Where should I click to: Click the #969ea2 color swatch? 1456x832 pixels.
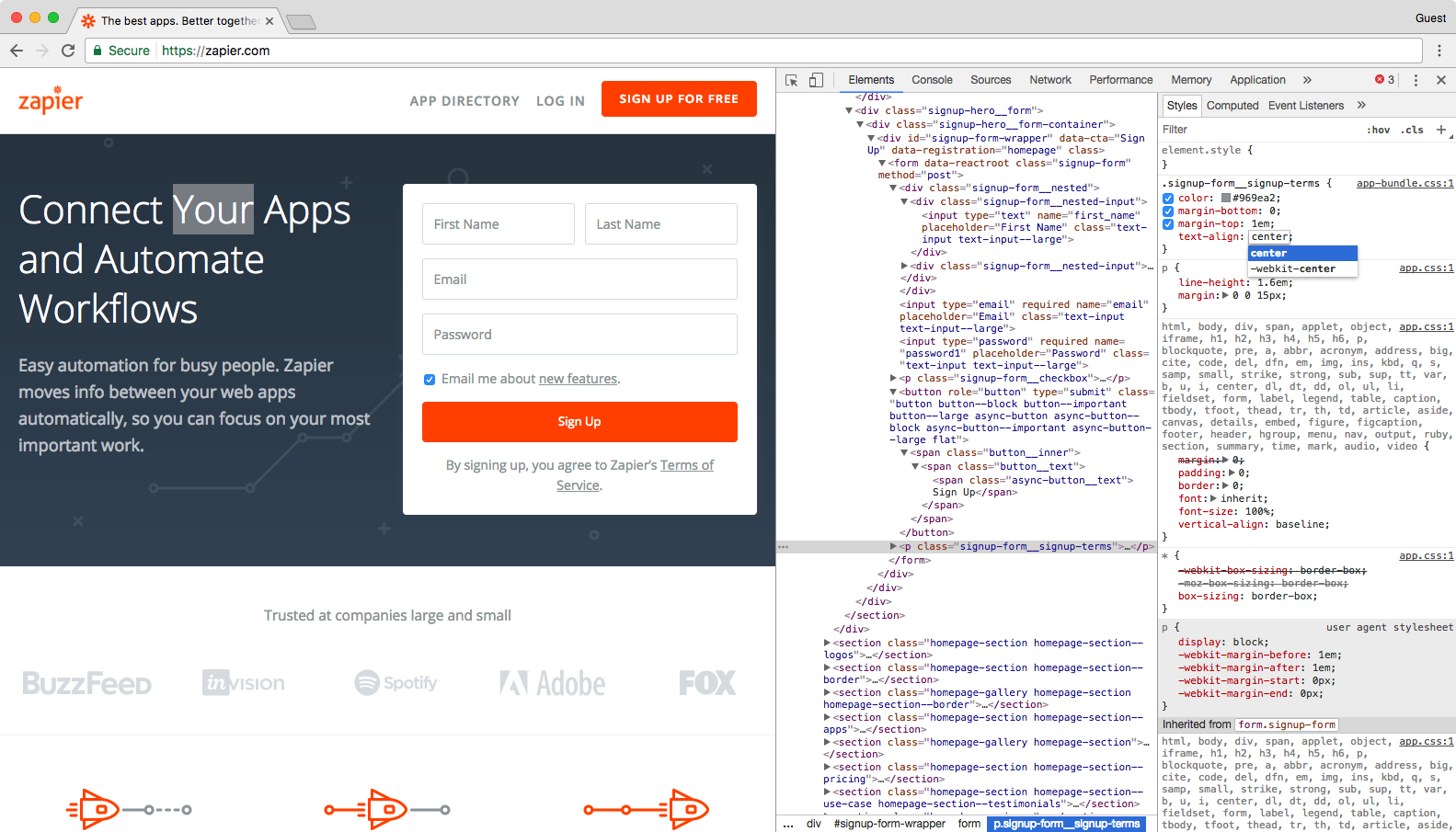coord(1226,199)
